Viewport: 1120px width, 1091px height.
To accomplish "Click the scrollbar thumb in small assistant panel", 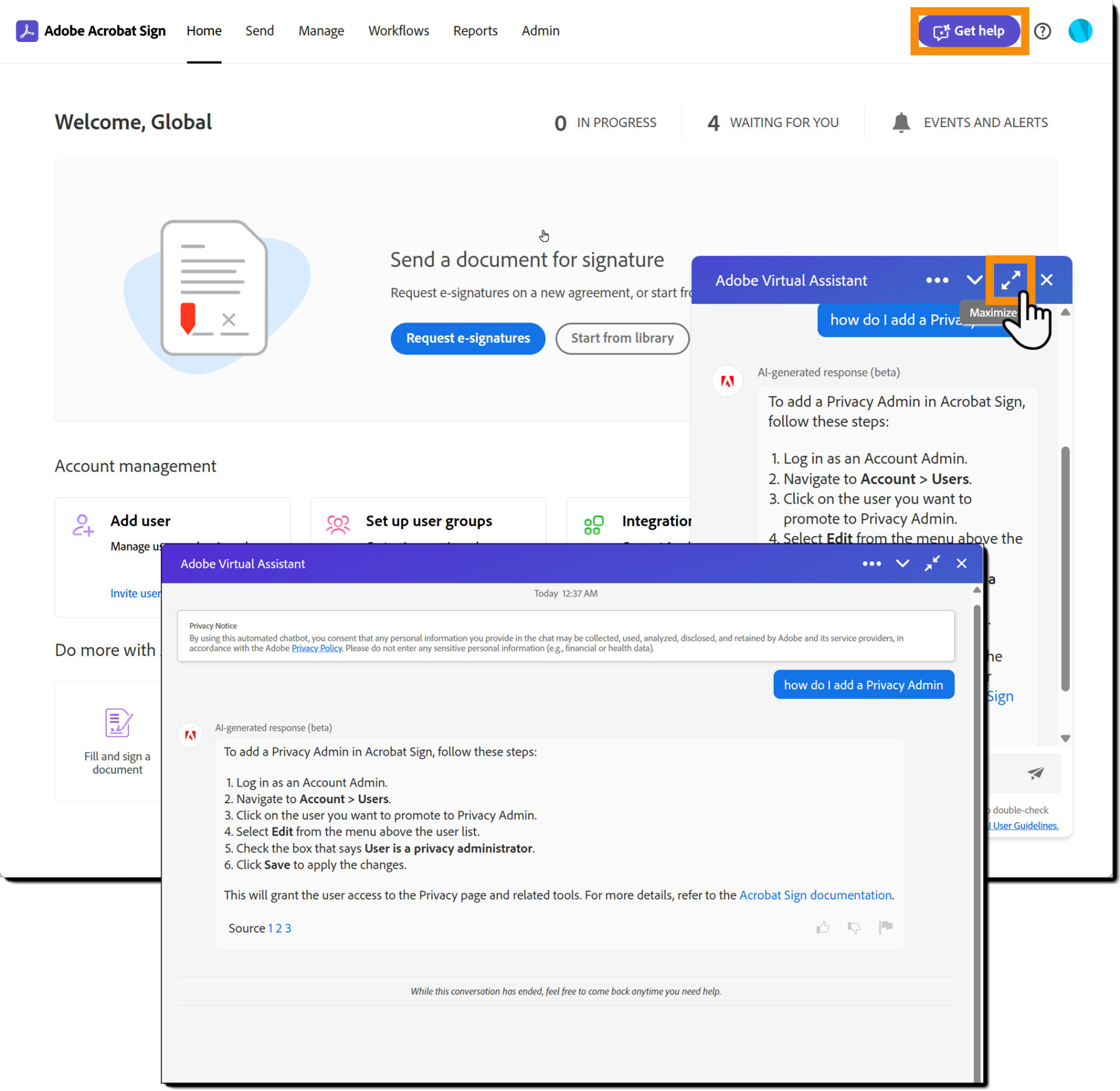I will pyautogui.click(x=1065, y=569).
